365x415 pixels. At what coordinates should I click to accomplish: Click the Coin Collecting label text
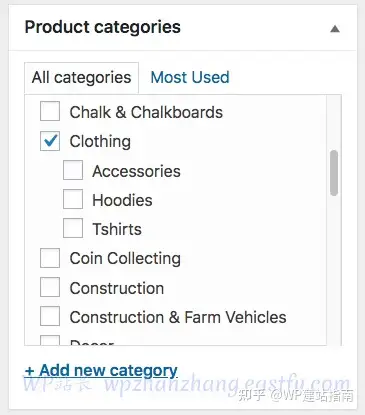tap(125, 259)
